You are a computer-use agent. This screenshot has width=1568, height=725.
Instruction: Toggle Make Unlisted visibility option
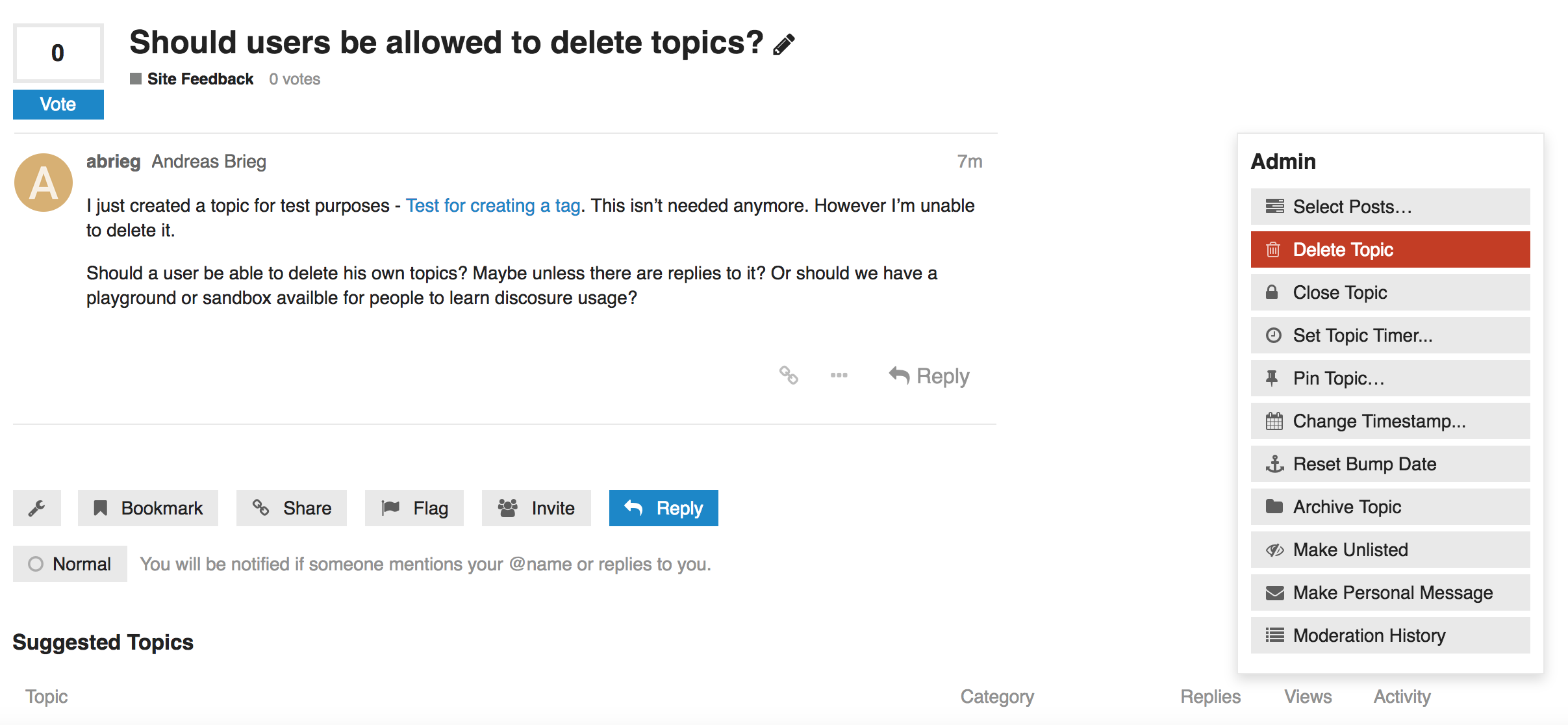point(1390,550)
